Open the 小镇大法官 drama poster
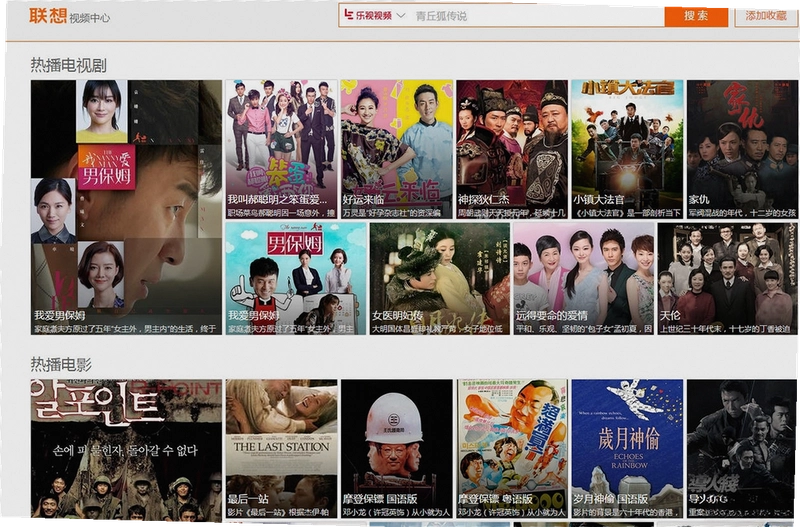Screen dimensions: 800x527 [x=627, y=149]
